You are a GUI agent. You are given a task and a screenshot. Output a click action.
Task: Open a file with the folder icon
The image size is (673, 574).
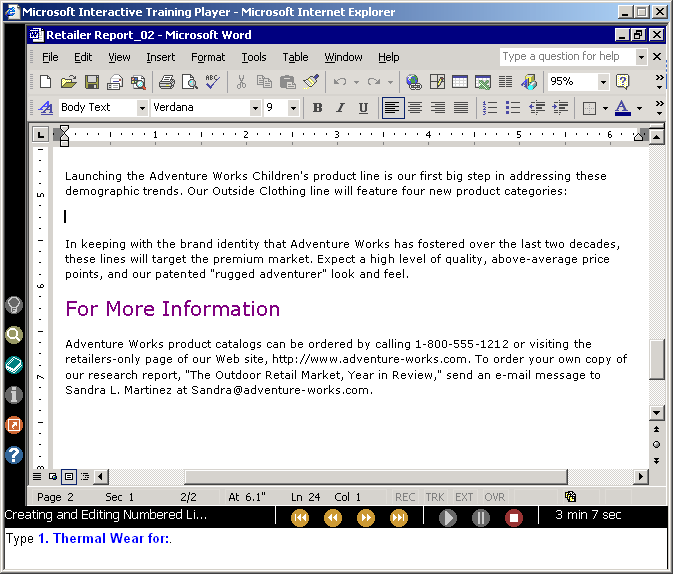(68, 82)
